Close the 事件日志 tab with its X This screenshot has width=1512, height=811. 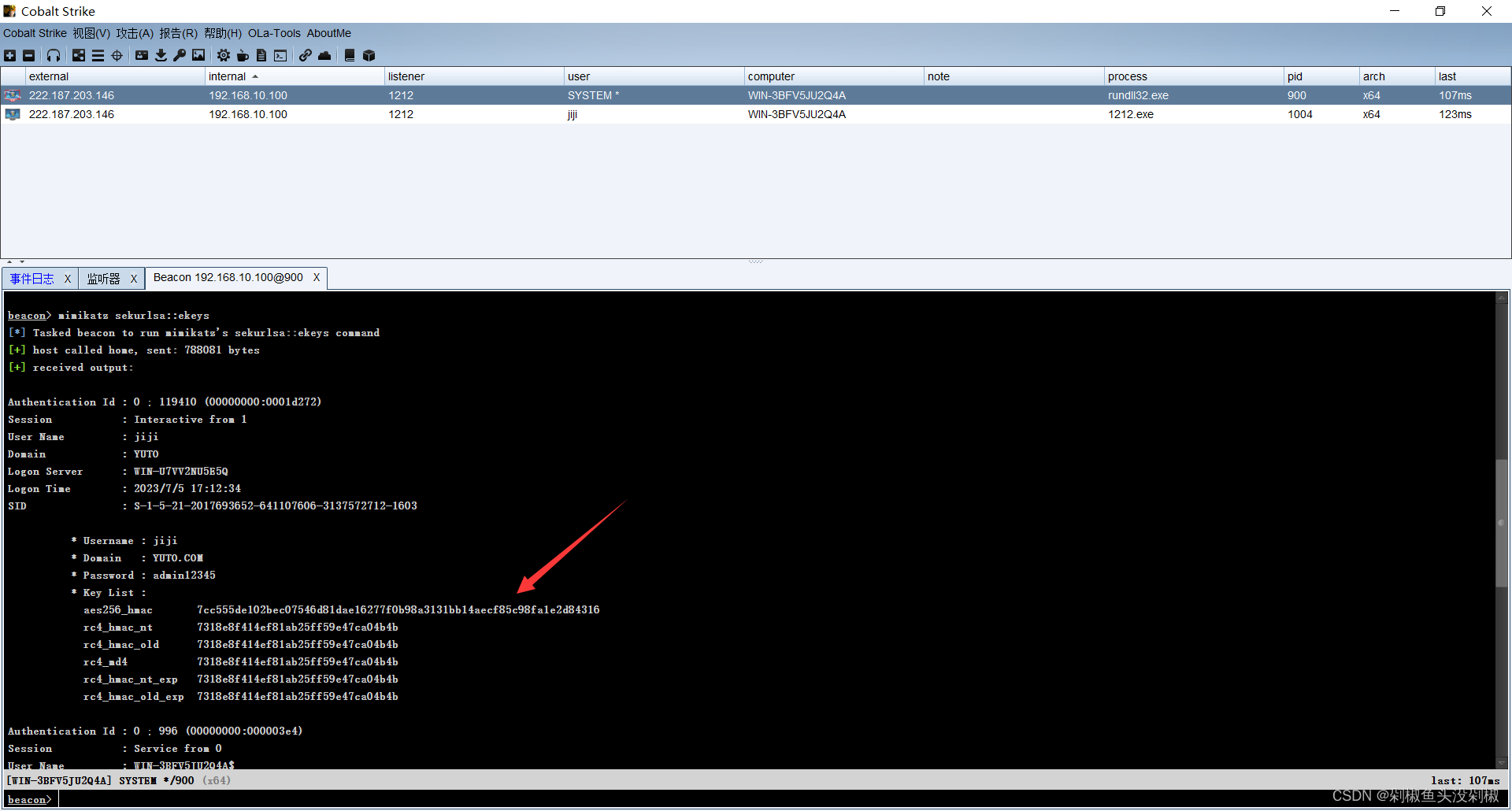pyautogui.click(x=68, y=279)
